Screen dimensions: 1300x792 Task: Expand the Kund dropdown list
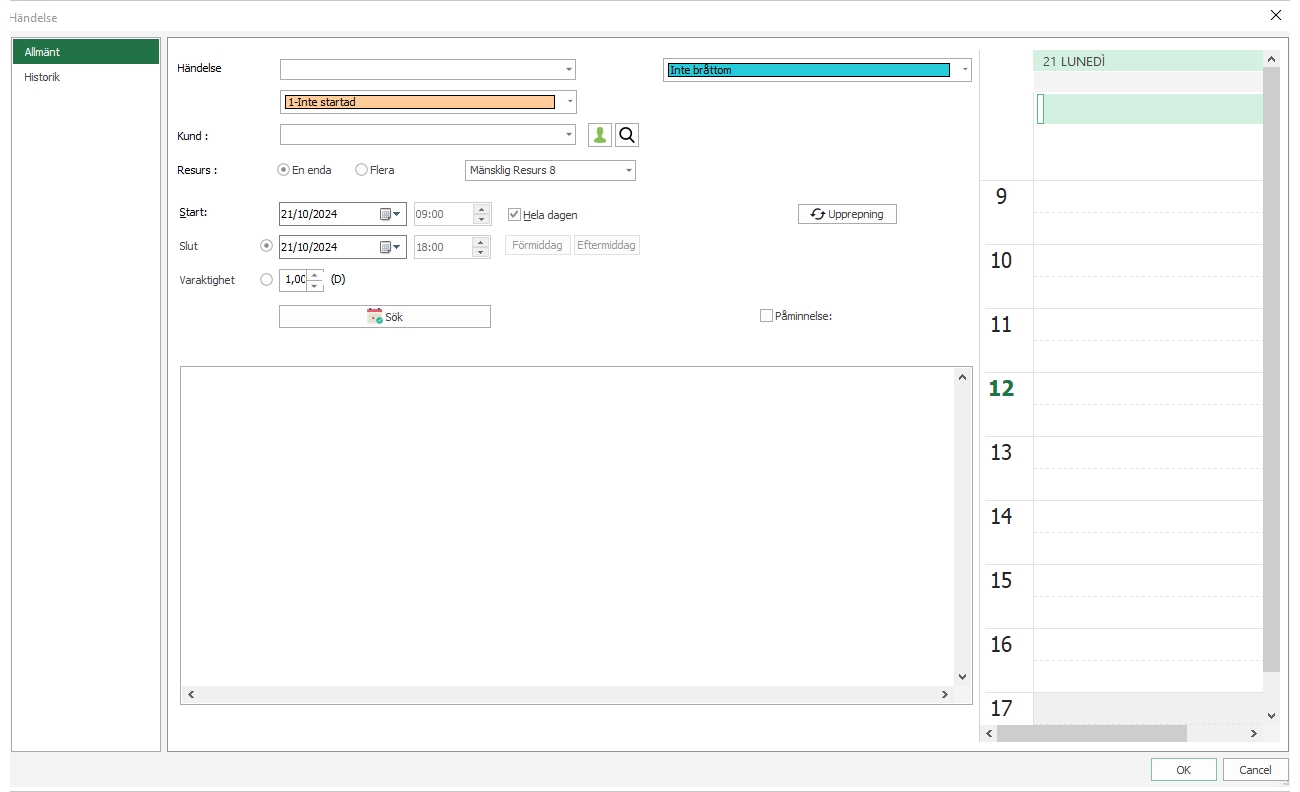click(x=569, y=134)
